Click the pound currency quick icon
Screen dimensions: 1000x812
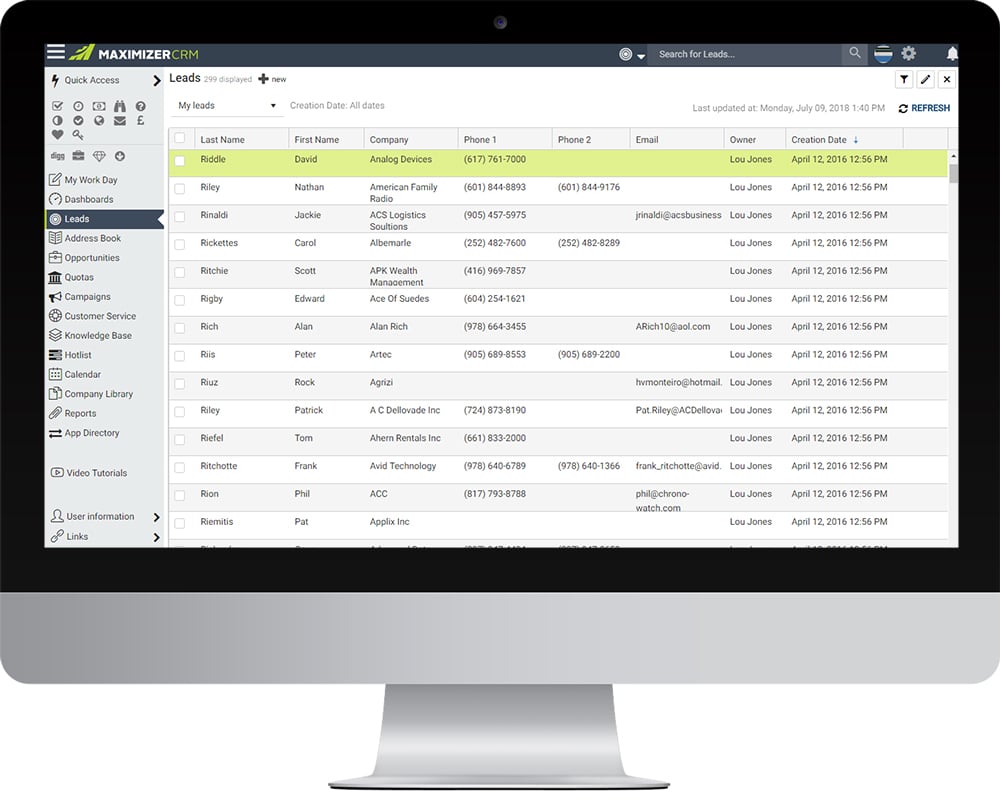pyautogui.click(x=140, y=120)
